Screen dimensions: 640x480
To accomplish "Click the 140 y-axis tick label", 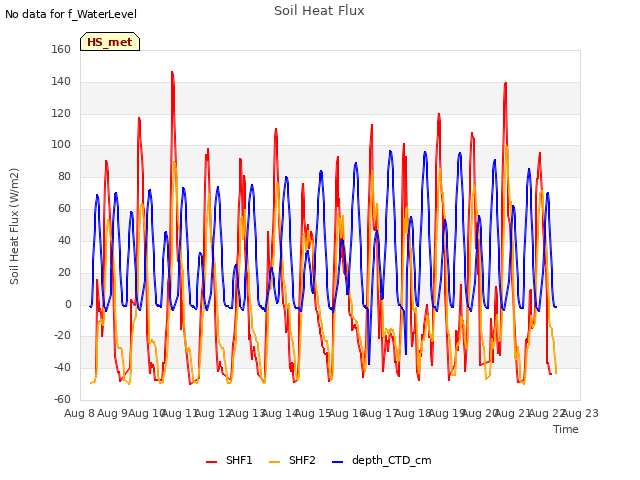I will click(61, 81).
